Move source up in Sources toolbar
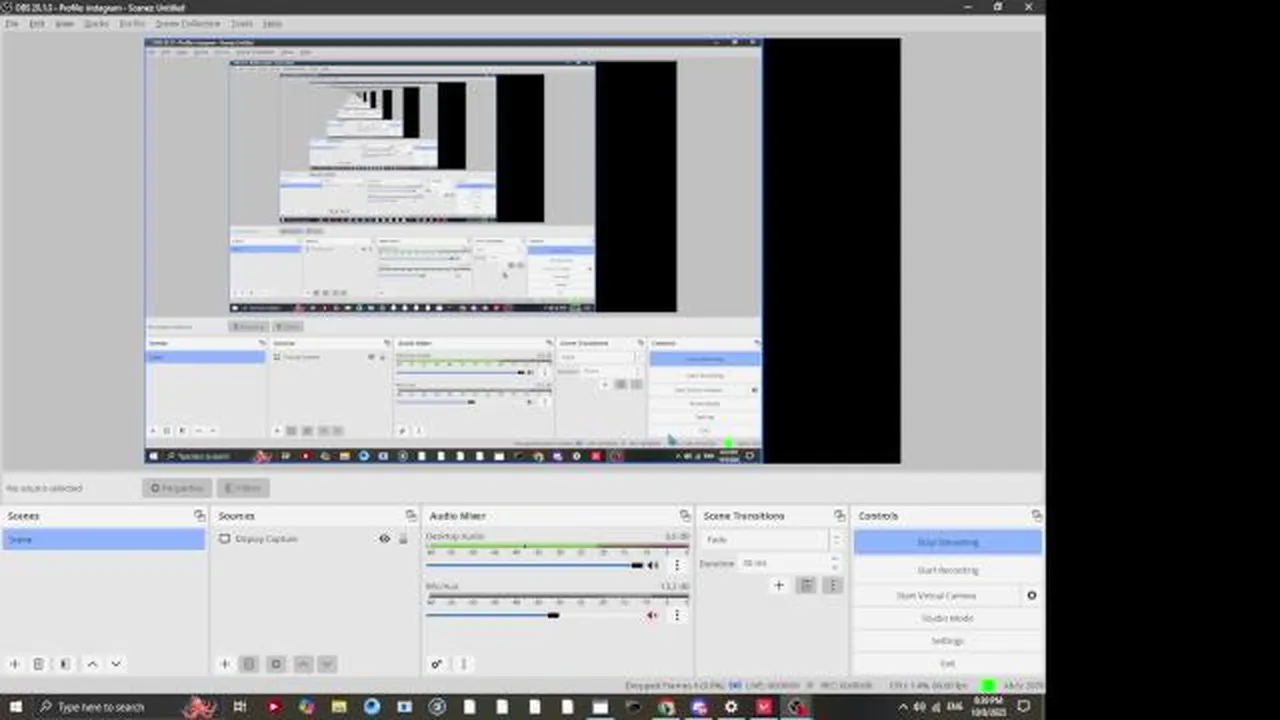 click(302, 664)
